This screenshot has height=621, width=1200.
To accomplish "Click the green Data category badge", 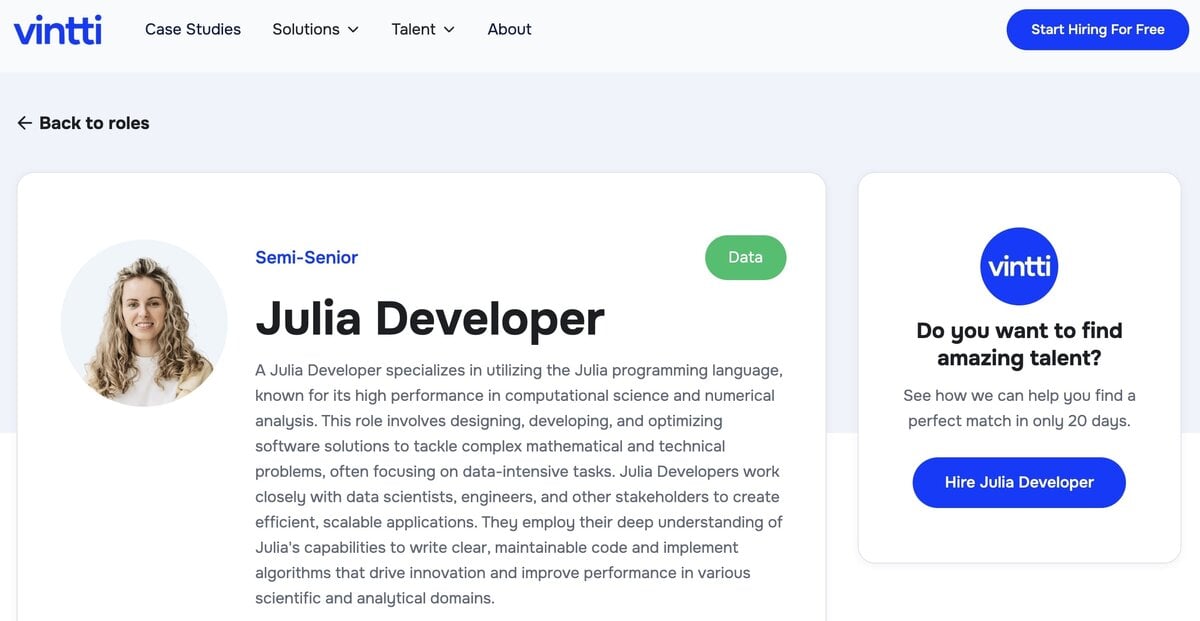I will (745, 257).
